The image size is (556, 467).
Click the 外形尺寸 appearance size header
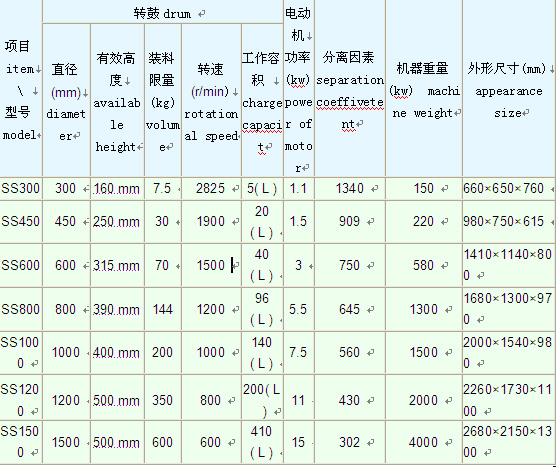(509, 90)
